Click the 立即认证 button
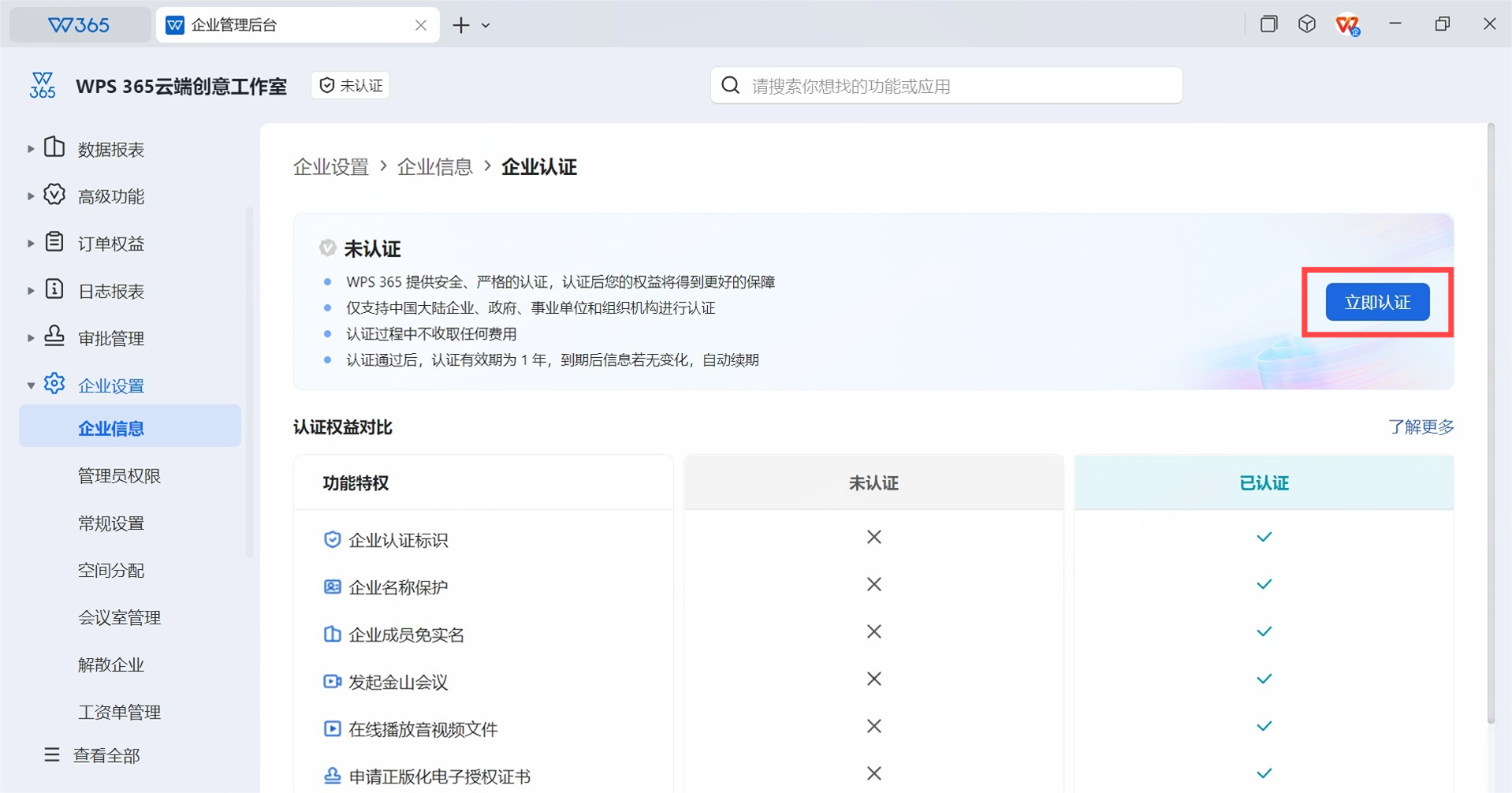Image resolution: width=1512 pixels, height=793 pixels. [x=1377, y=302]
